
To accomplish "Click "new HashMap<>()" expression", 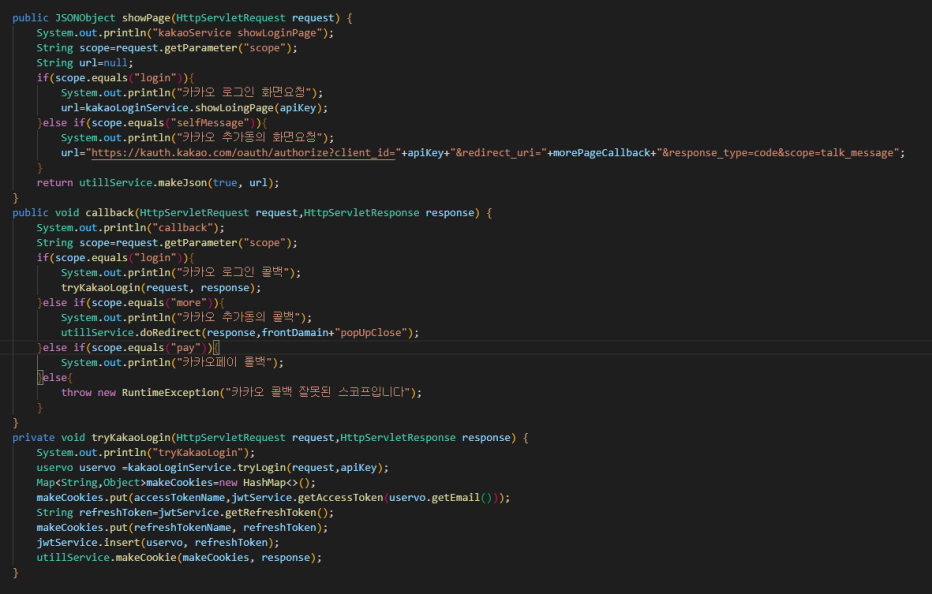I will click(265, 483).
